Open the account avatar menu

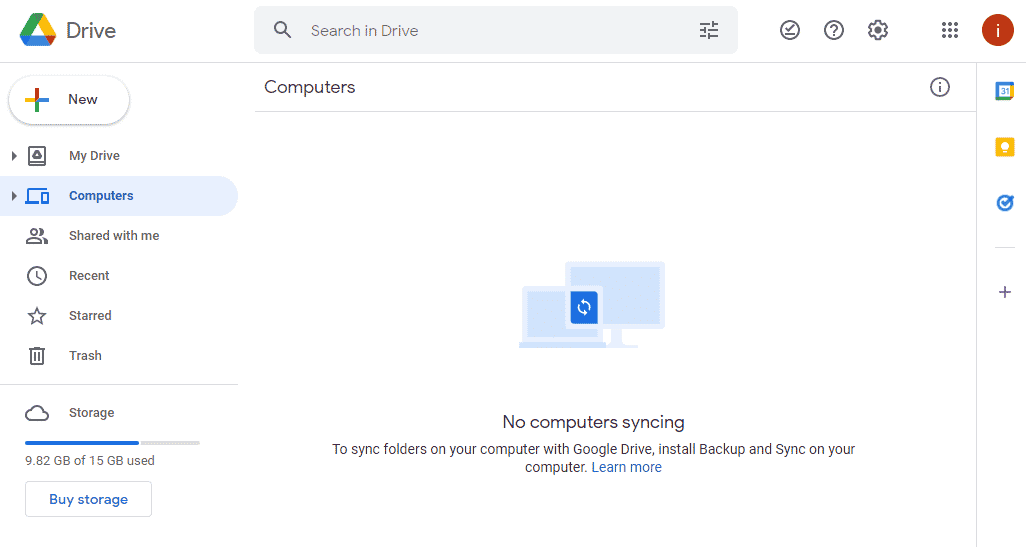[997, 30]
